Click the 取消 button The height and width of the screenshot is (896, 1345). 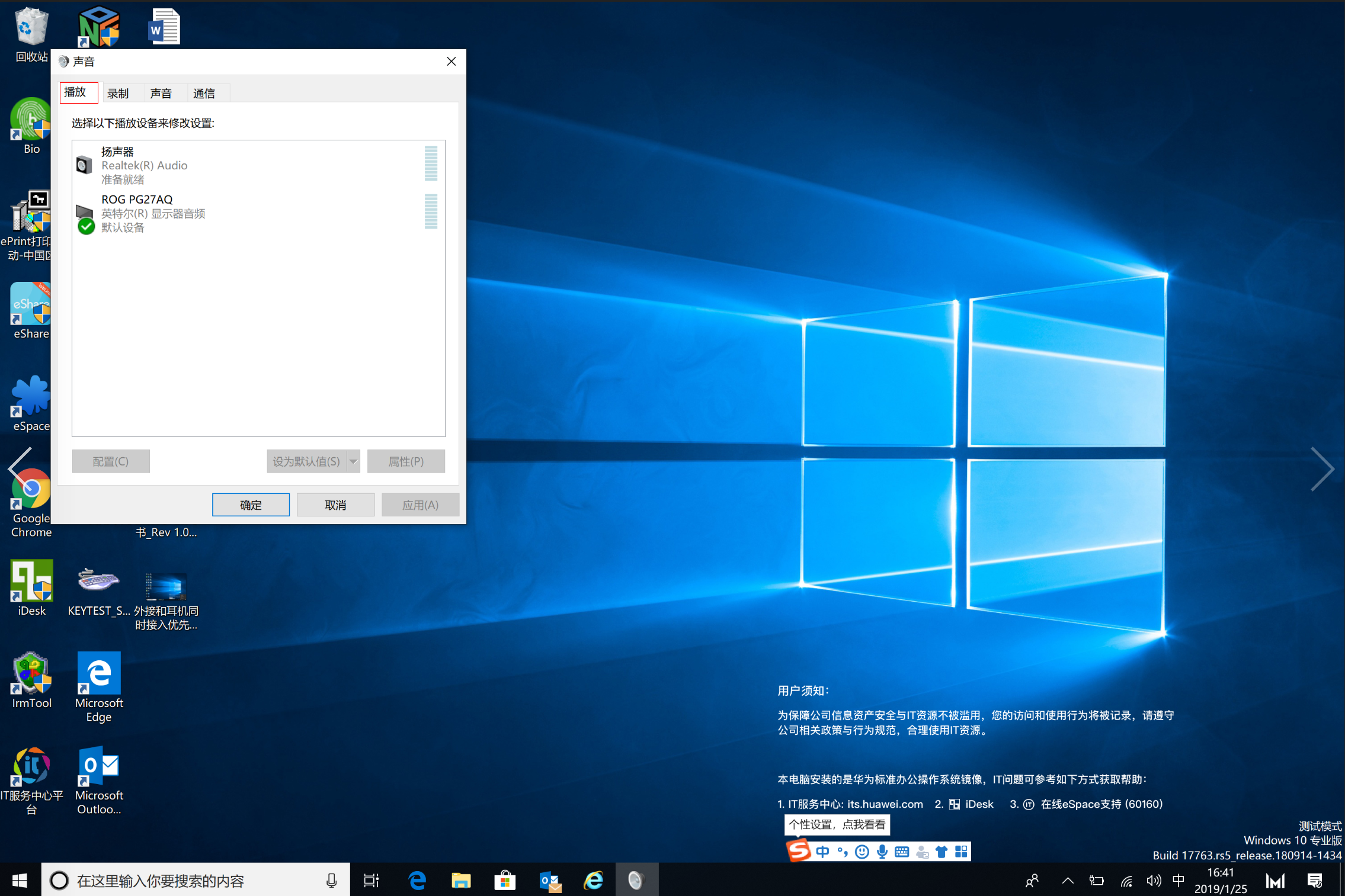(335, 505)
